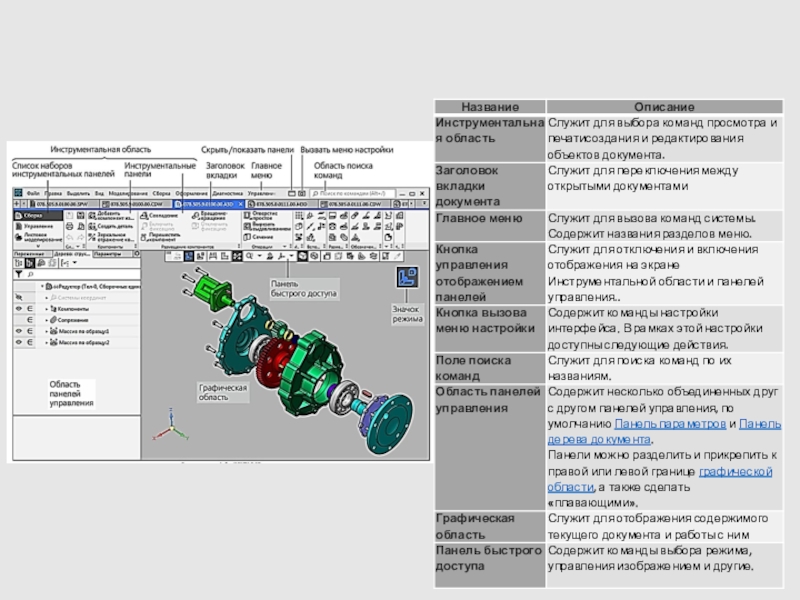
Task: Toggle visibility eye for Массив по образцу1
Action: 19,331
